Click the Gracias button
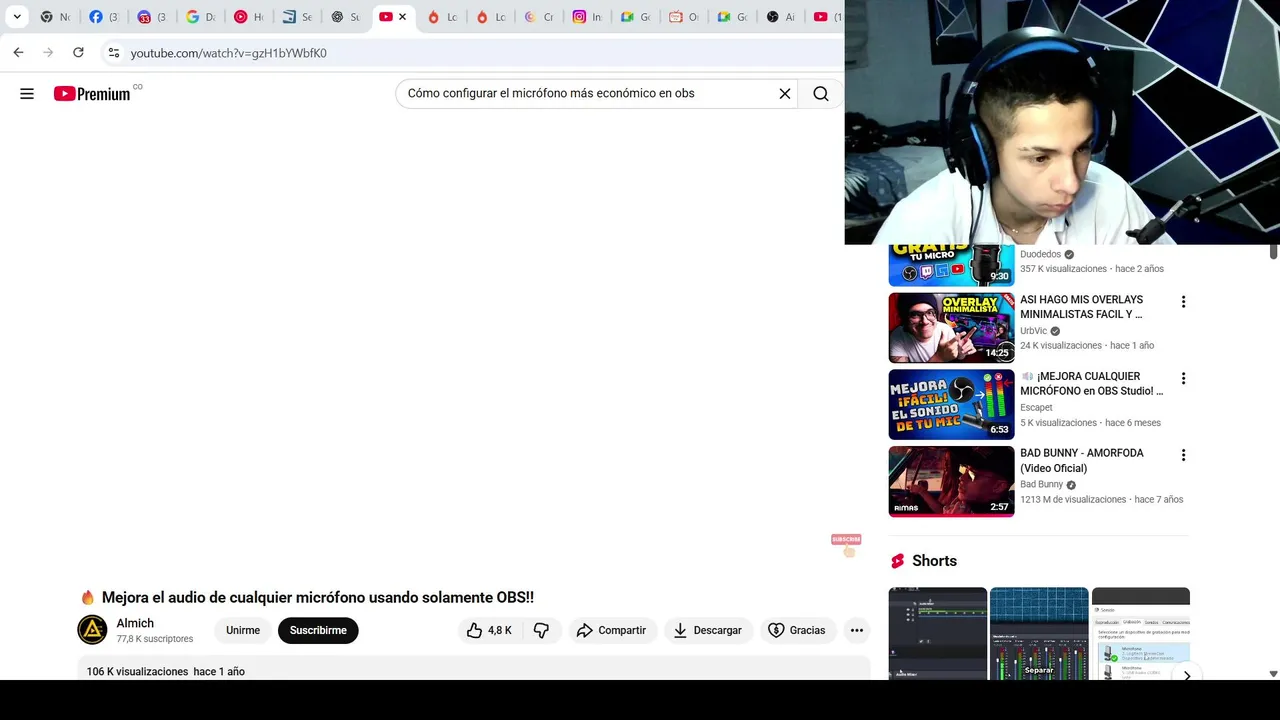The height and width of the screenshot is (720, 1280). click(x=797, y=630)
